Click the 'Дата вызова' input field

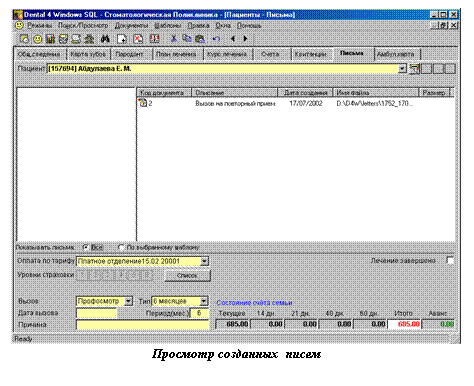click(x=96, y=313)
